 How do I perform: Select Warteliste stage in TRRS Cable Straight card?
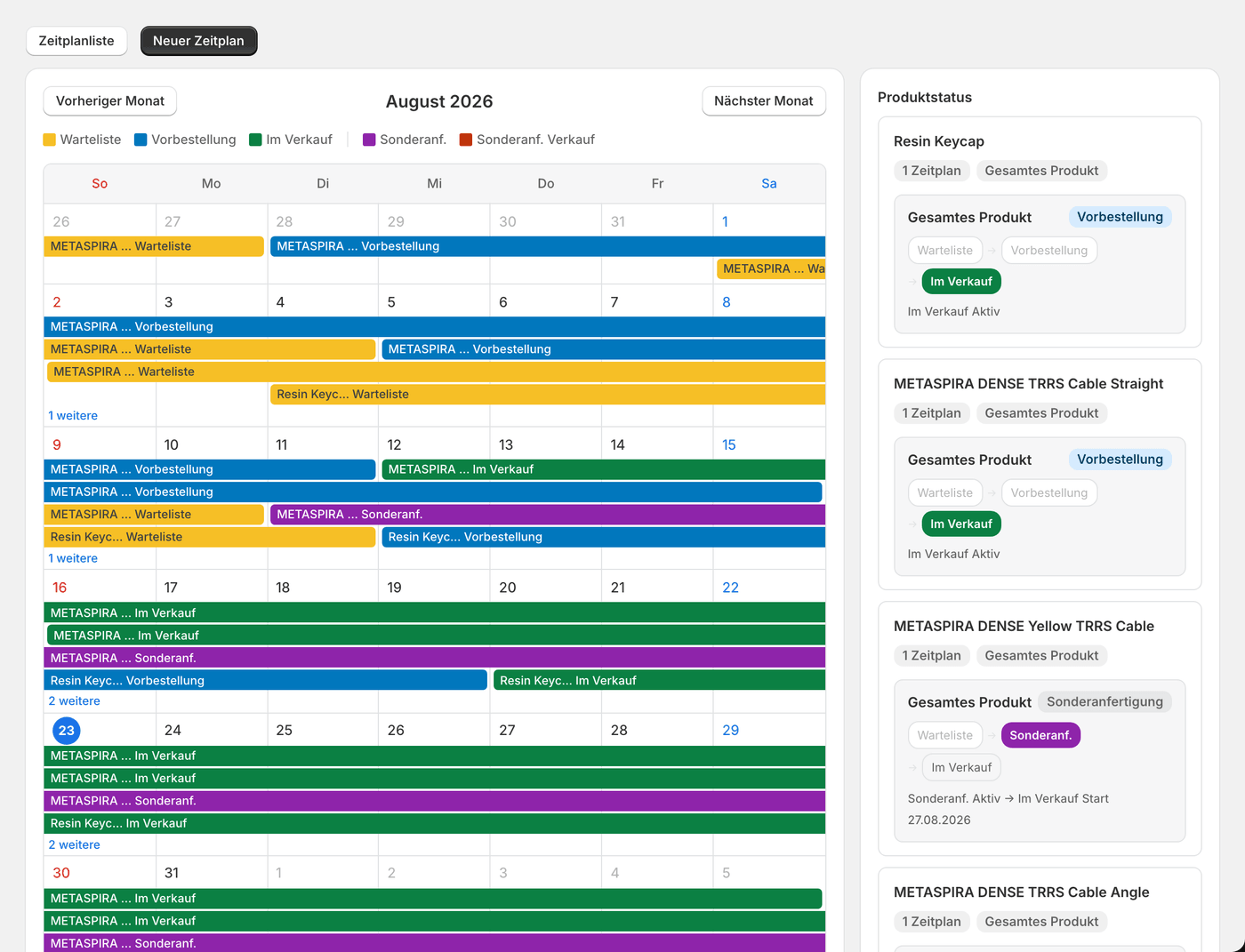click(945, 493)
